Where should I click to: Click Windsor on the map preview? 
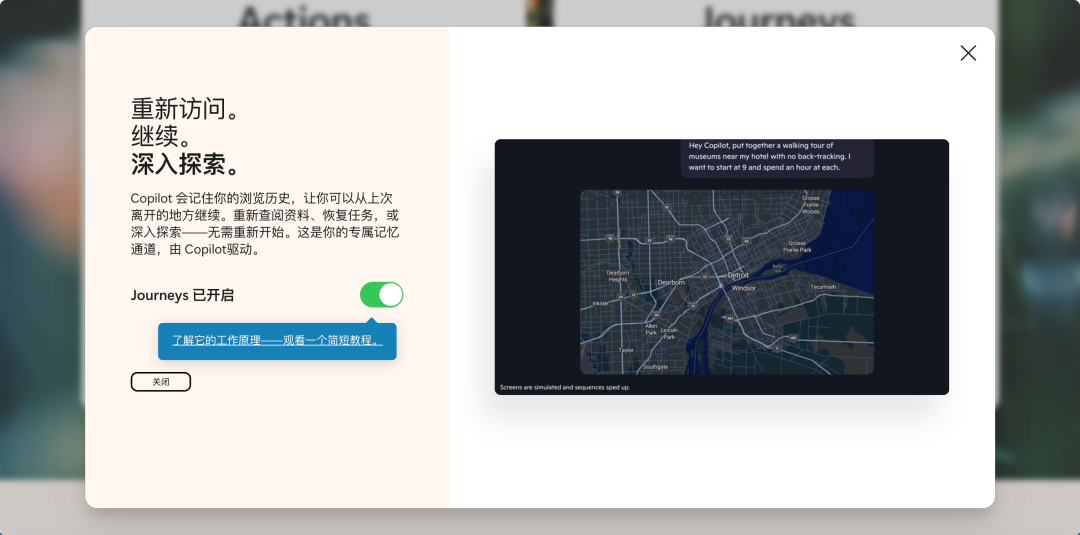pos(744,288)
